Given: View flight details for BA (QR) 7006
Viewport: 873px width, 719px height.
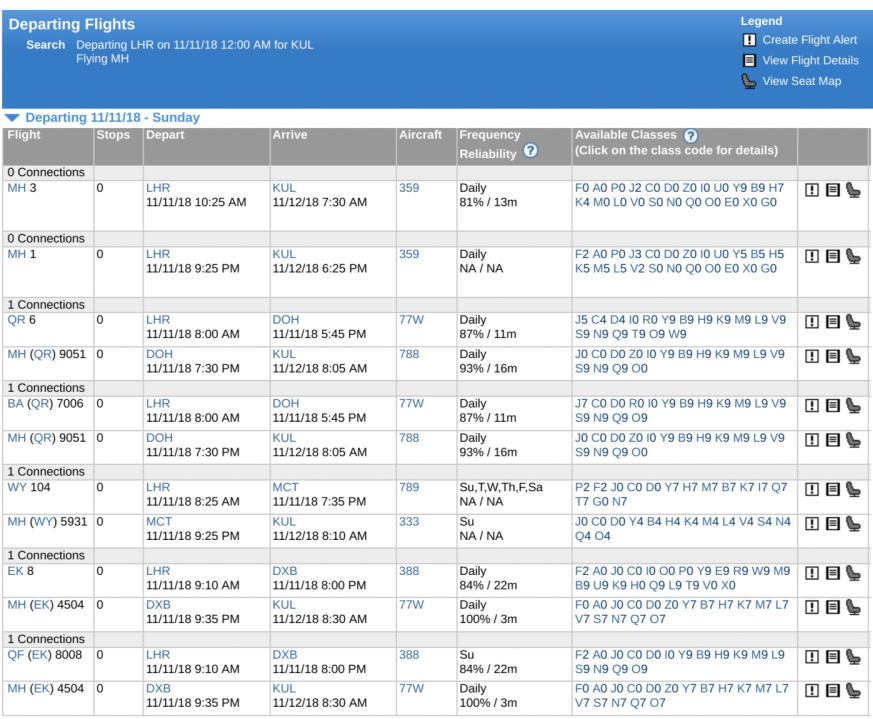Looking at the screenshot, I should click(832, 405).
